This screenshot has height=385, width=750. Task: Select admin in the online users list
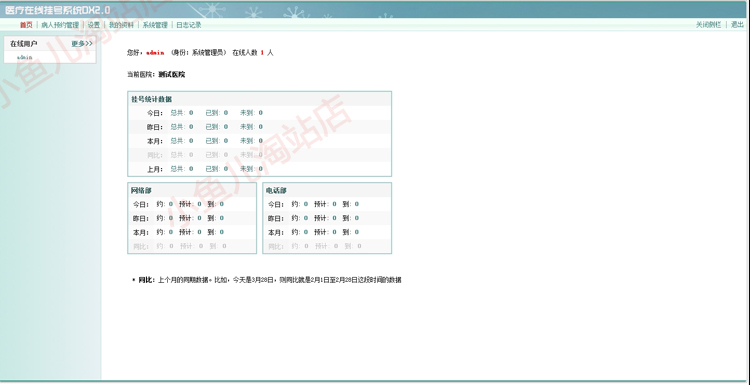coord(25,57)
